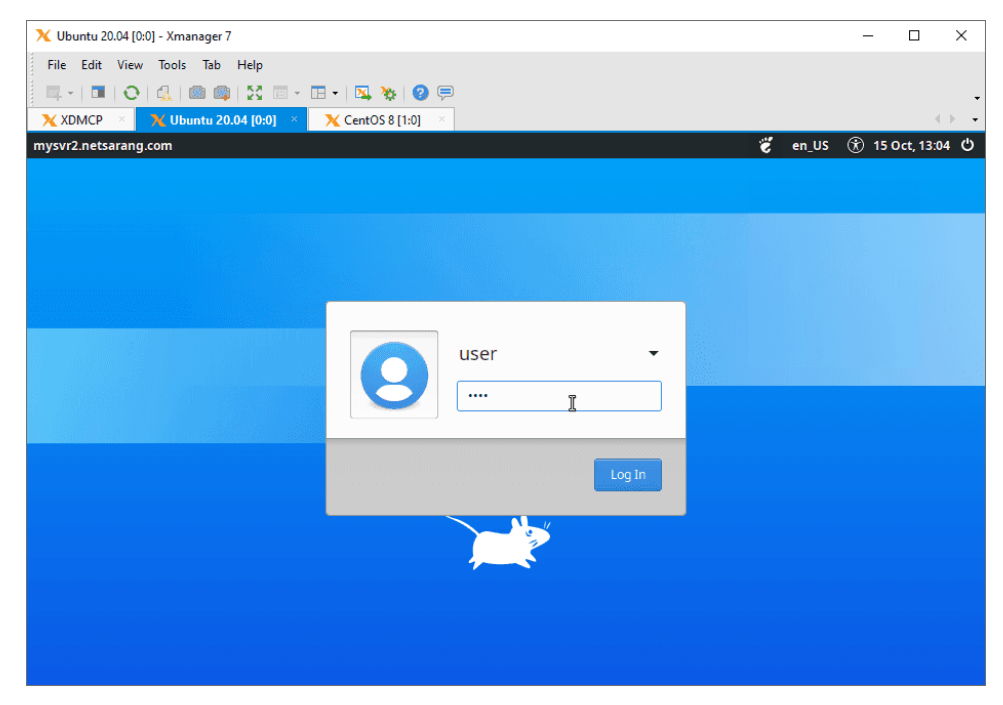This screenshot has width=1003, height=705.
Task: Click the green reconnect refresh icon
Action: point(131,93)
